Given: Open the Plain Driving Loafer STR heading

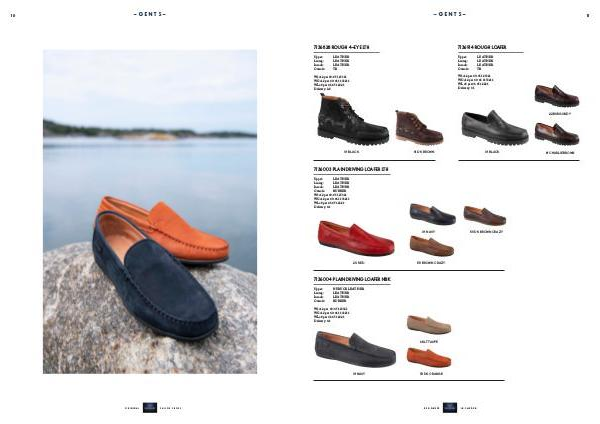Looking at the screenshot, I should [351, 169].
